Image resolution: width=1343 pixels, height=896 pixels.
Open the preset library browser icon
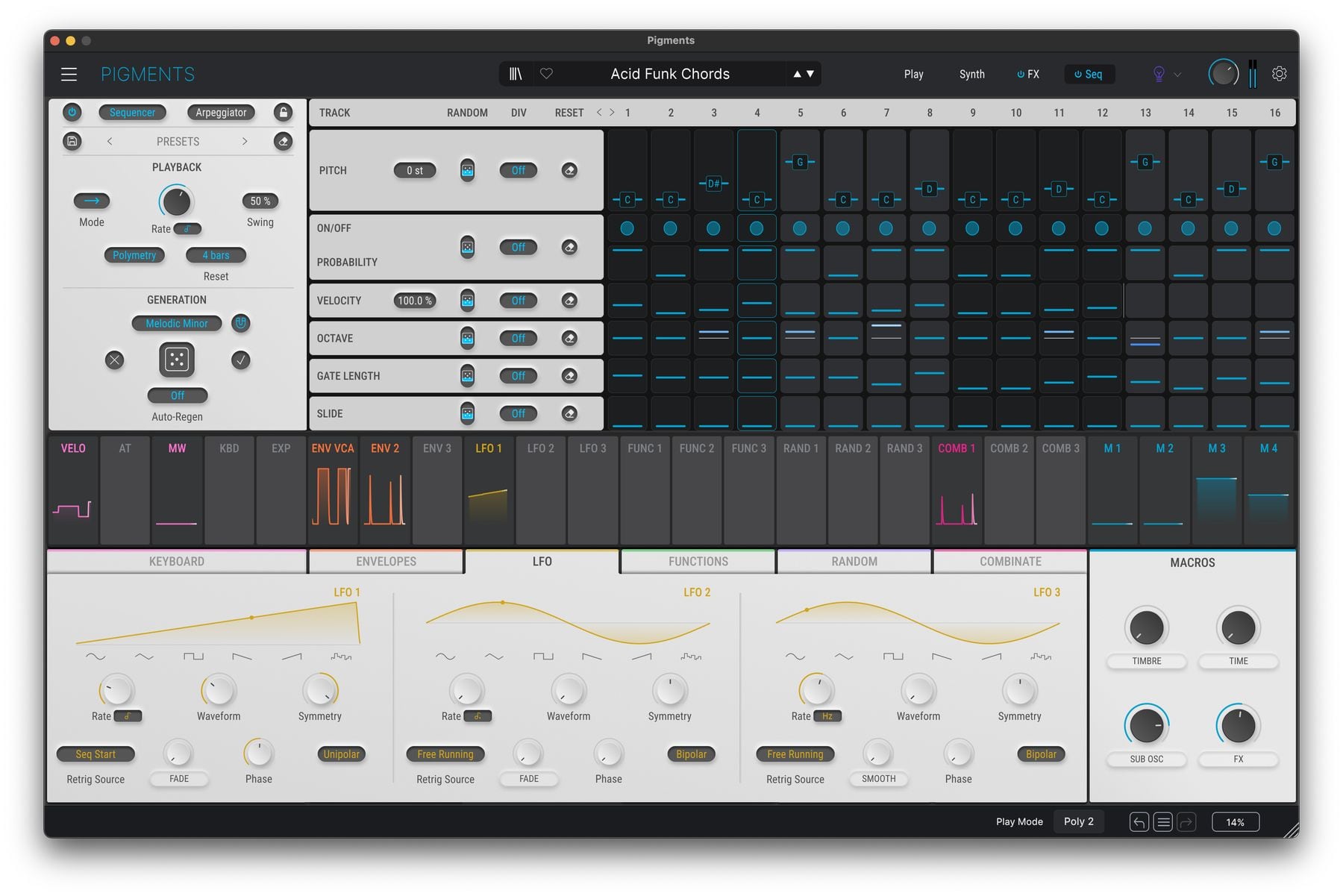516,73
